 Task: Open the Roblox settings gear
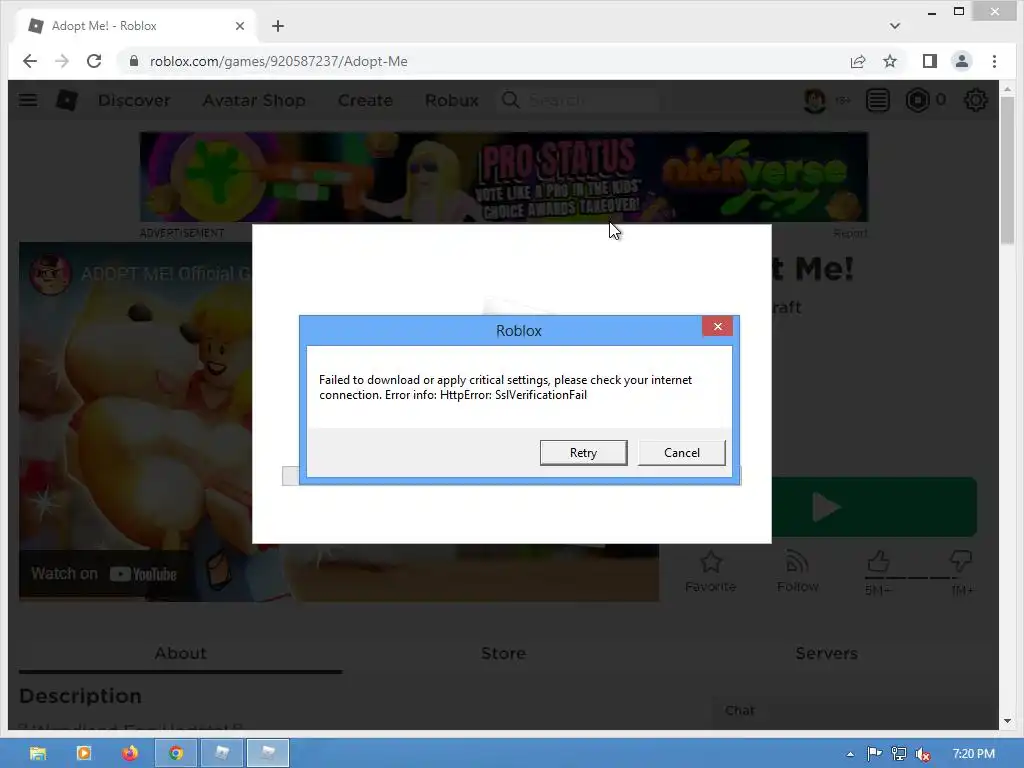976,101
